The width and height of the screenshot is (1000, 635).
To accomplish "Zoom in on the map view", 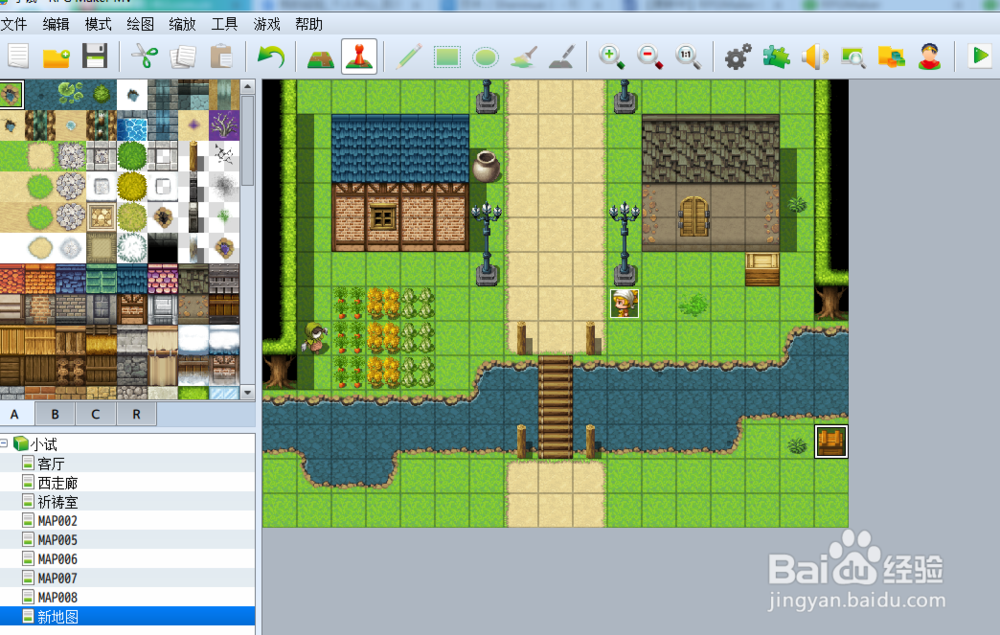I will (x=612, y=57).
